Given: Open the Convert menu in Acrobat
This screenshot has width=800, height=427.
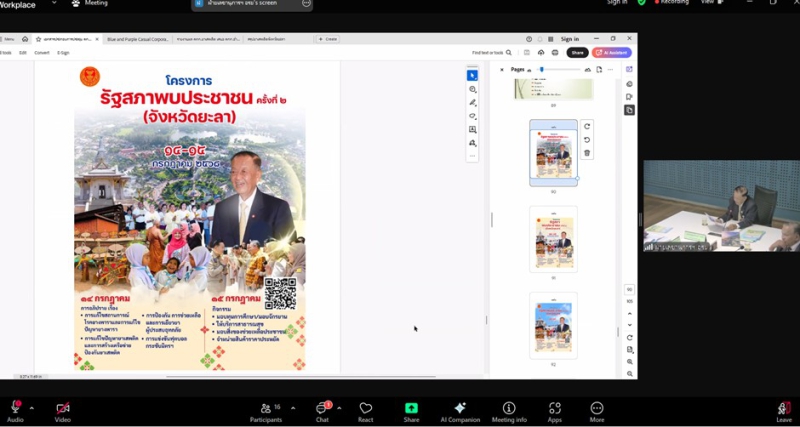Looking at the screenshot, I should (x=42, y=52).
